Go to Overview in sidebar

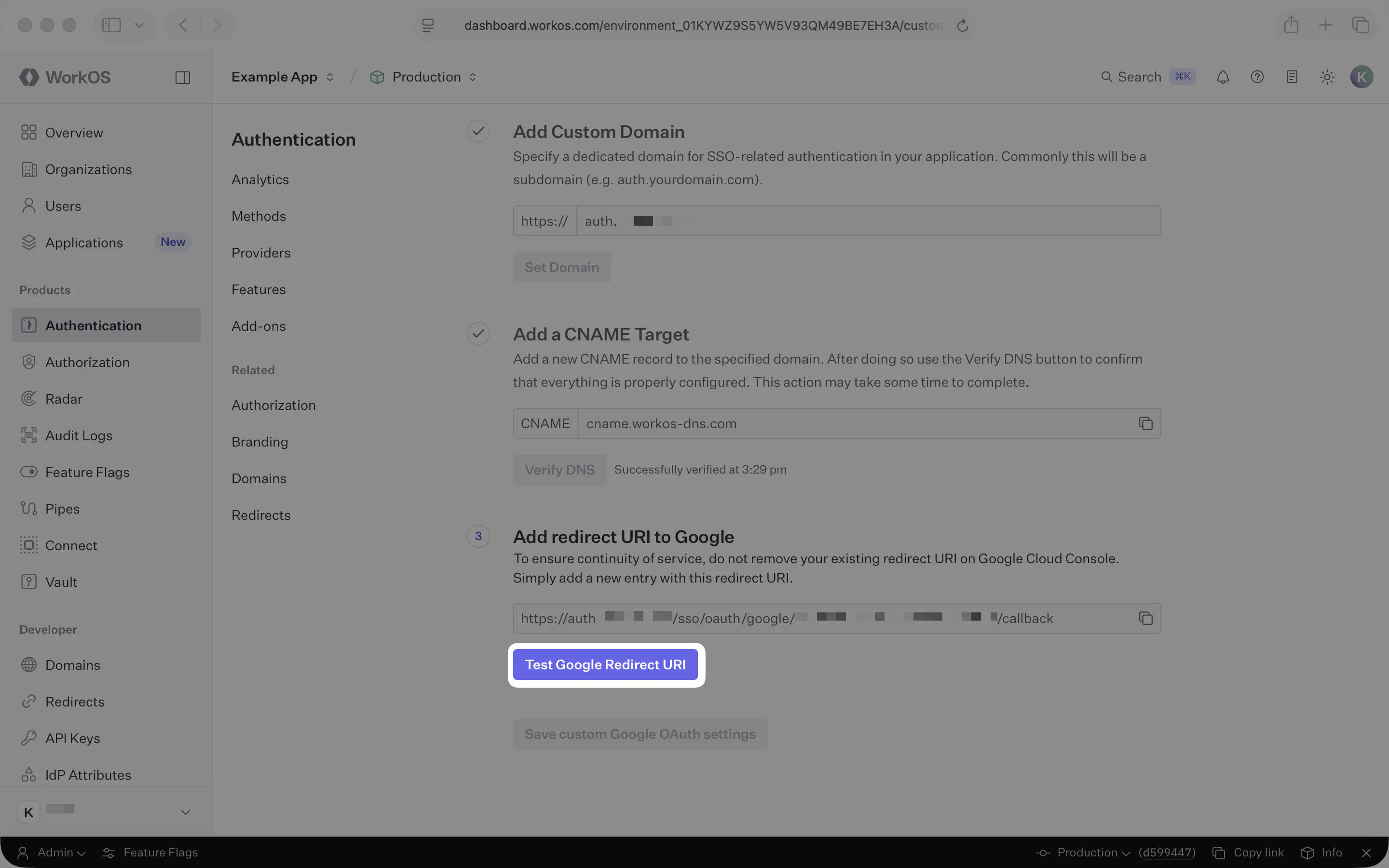click(x=106, y=133)
